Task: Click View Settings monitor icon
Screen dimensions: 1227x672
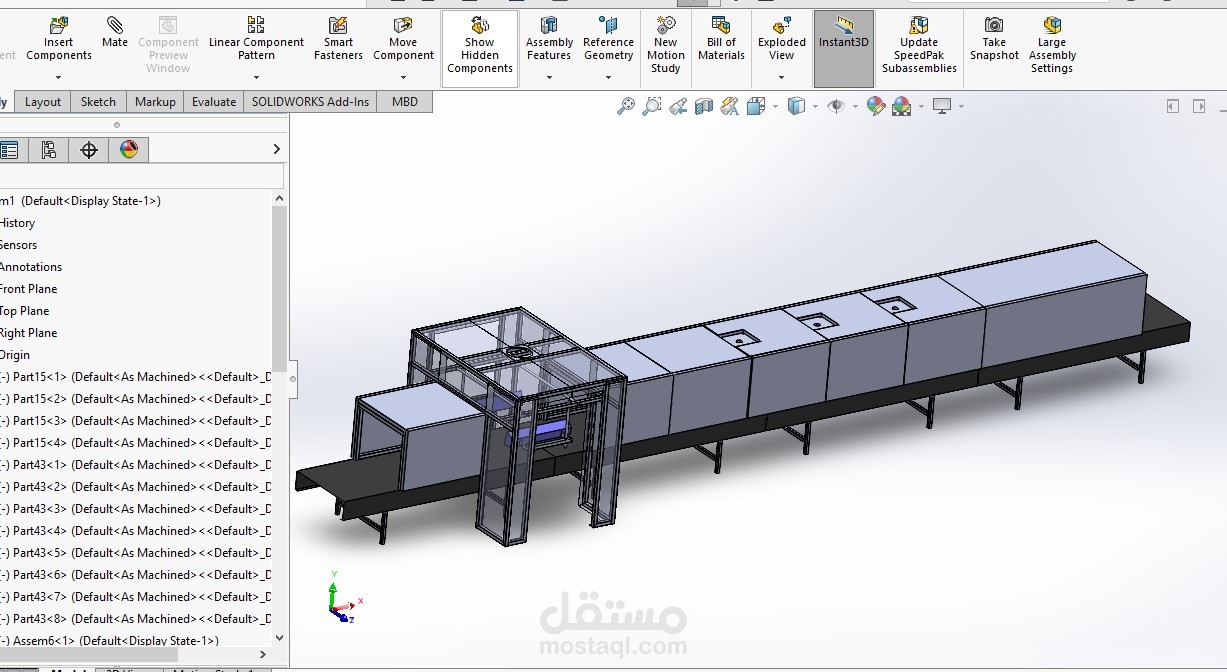Action: 942,106
